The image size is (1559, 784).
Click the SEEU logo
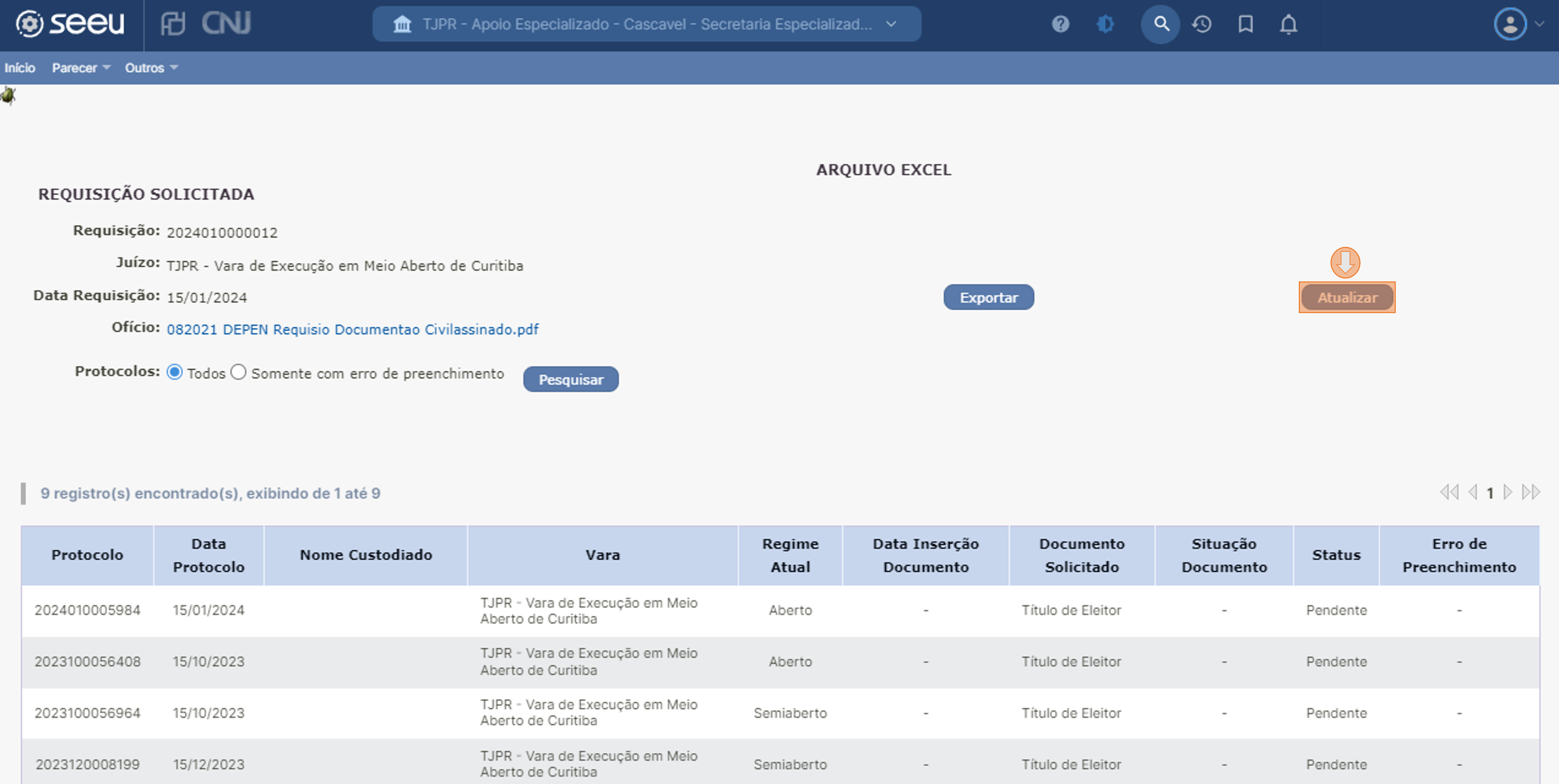[x=70, y=24]
